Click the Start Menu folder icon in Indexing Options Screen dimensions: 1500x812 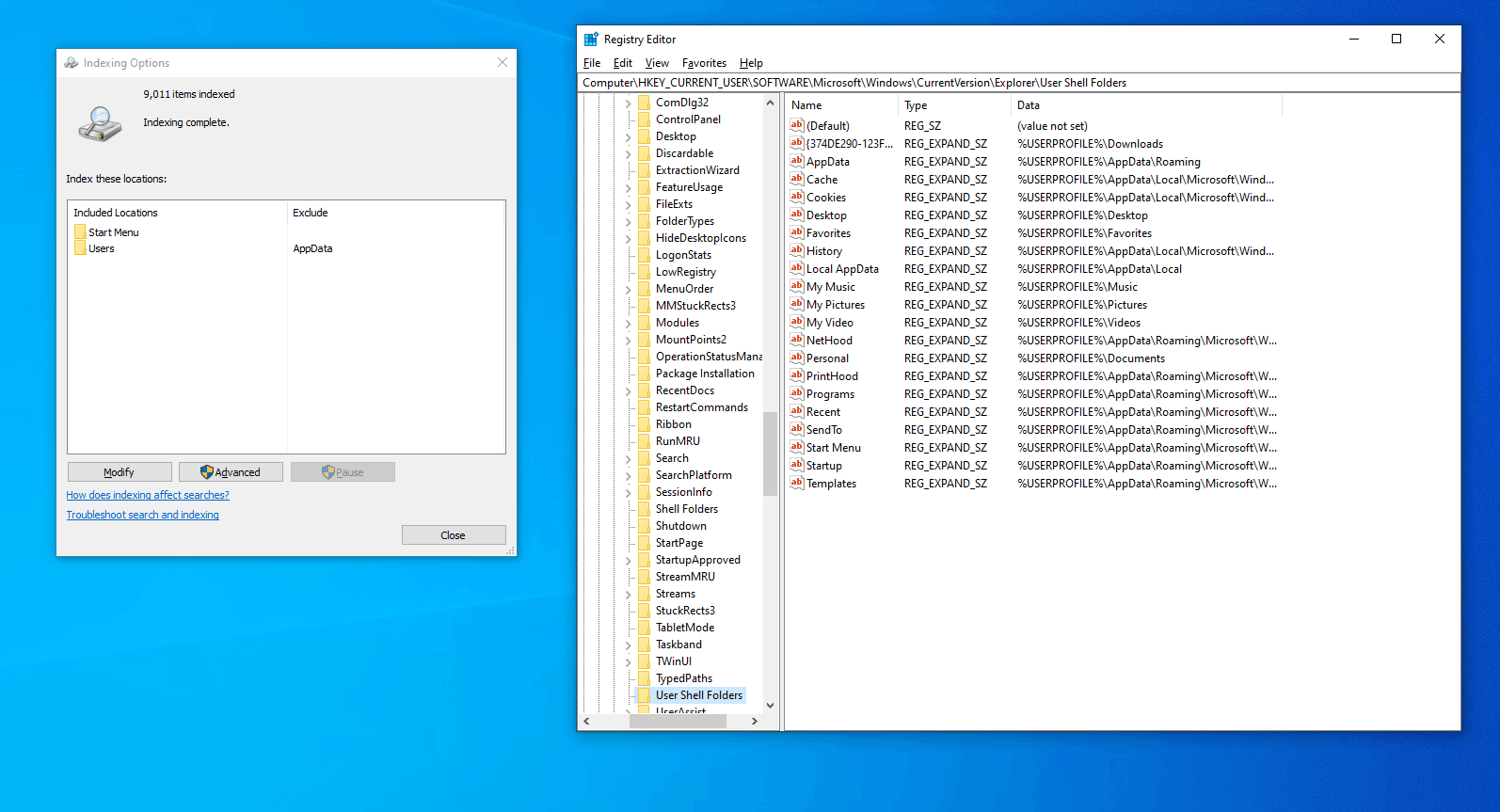point(80,231)
